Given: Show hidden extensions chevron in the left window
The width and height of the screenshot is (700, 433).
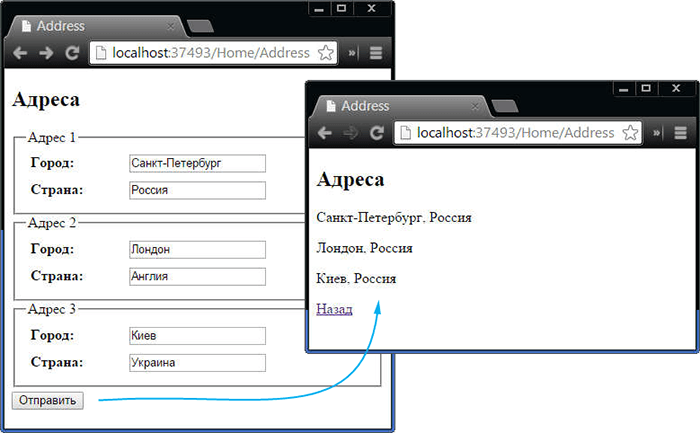Looking at the screenshot, I should 353,53.
